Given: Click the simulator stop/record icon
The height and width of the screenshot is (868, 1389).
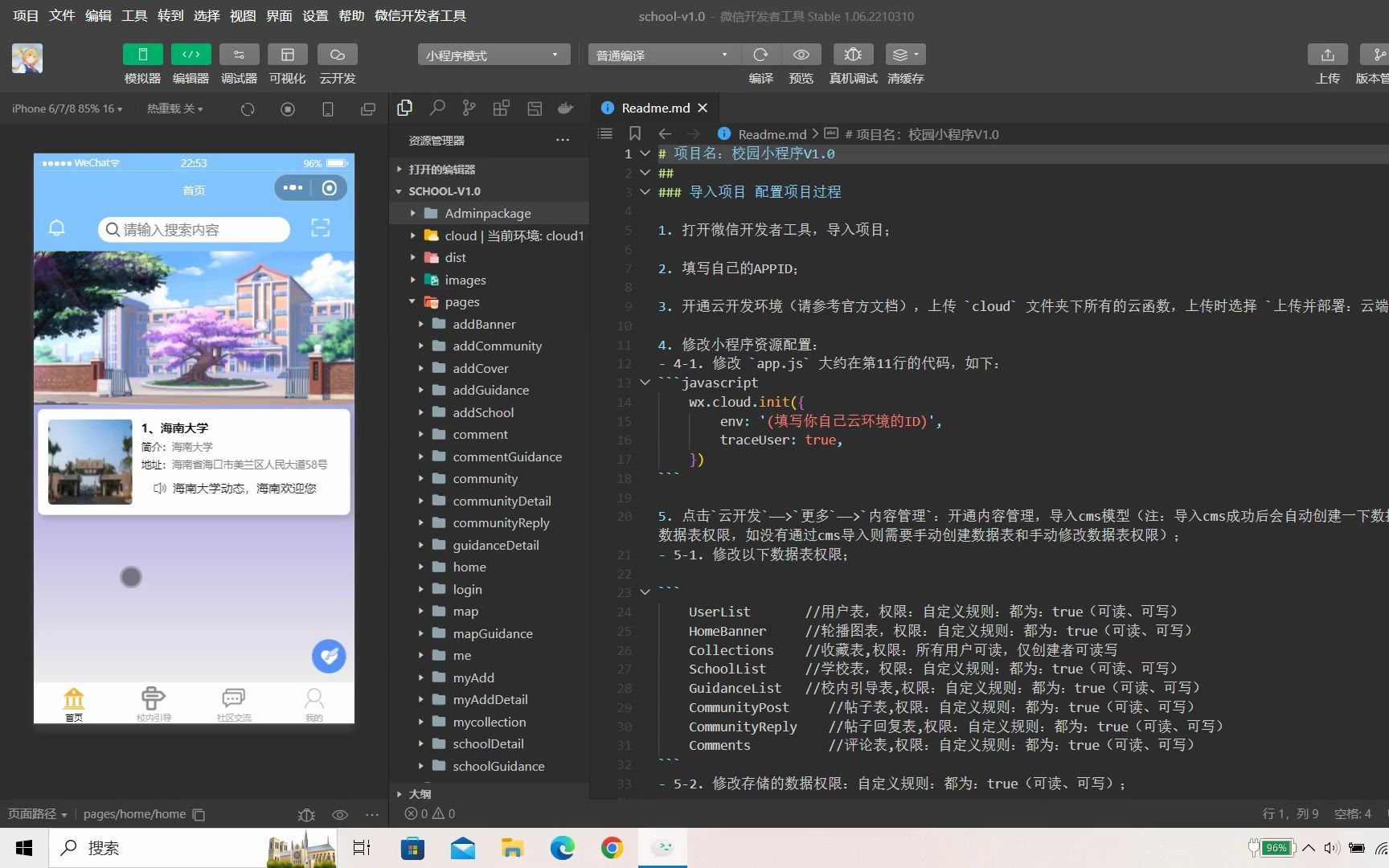Looking at the screenshot, I should pyautogui.click(x=288, y=109).
